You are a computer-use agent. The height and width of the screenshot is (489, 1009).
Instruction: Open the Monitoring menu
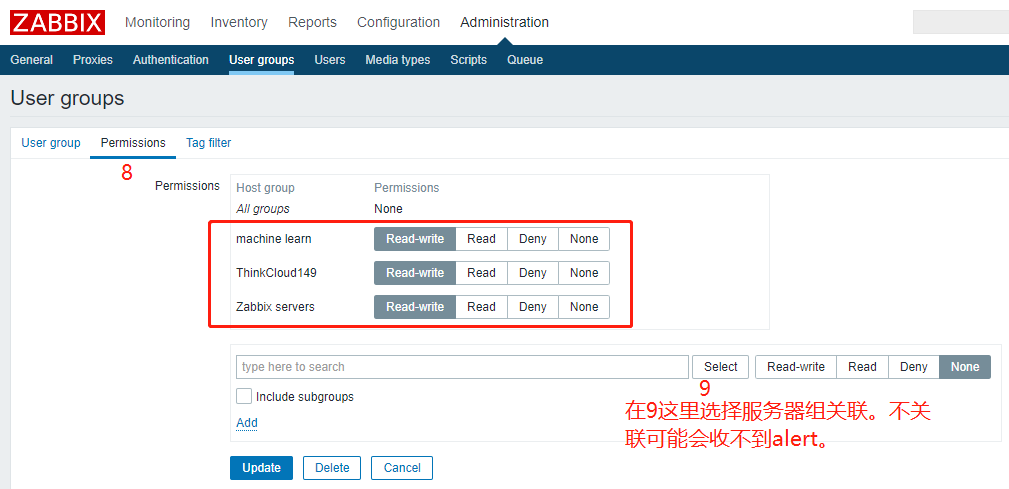(158, 23)
